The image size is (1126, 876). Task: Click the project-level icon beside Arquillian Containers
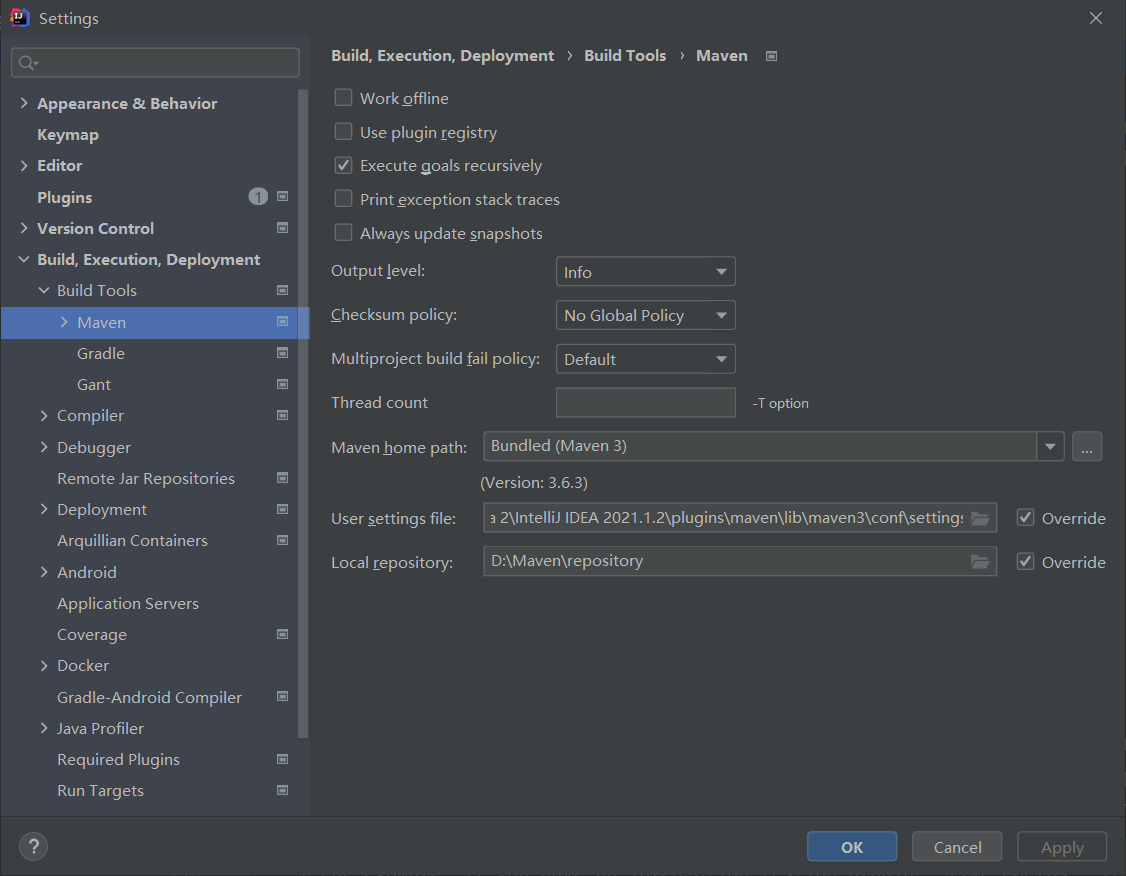[282, 540]
